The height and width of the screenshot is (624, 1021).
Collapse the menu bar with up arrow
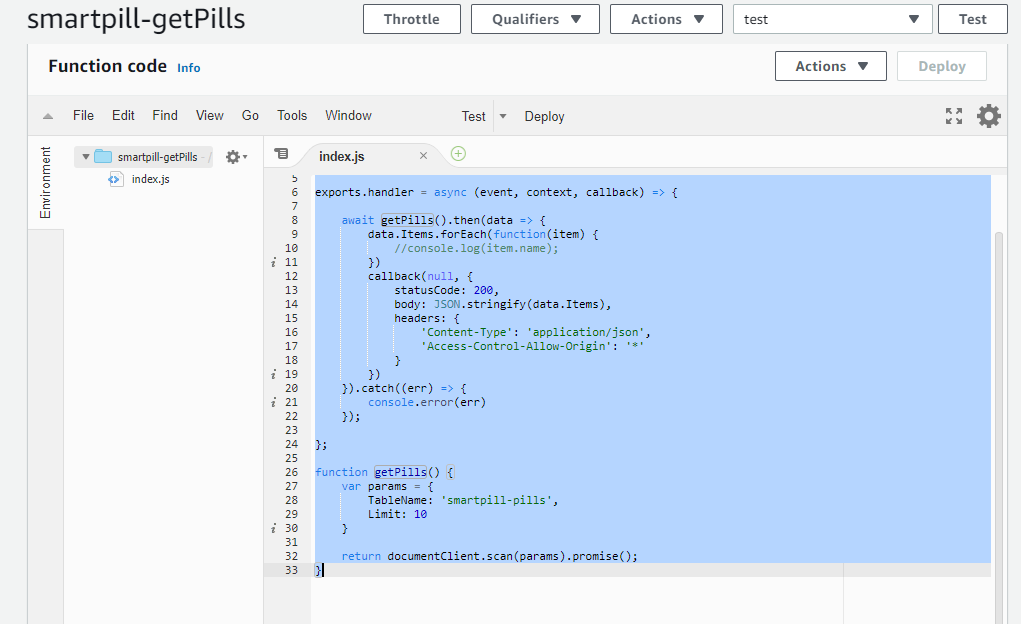click(48, 116)
